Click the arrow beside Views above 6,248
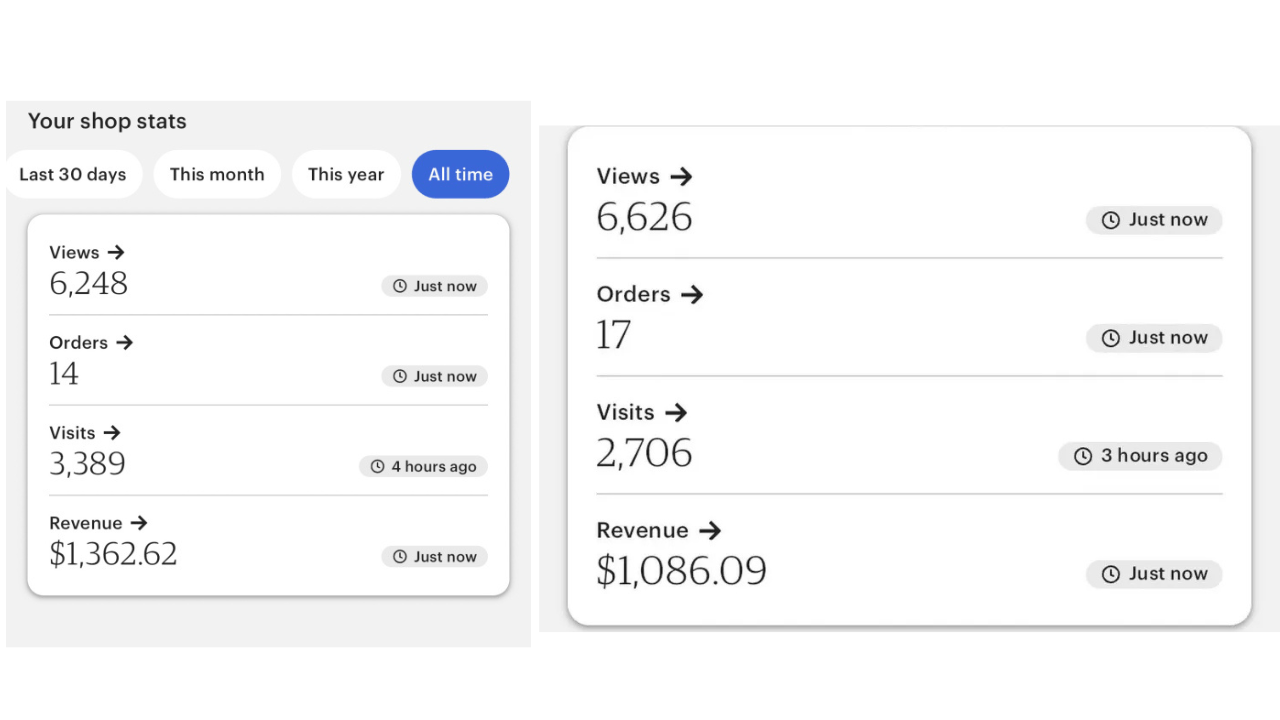The height and width of the screenshot is (720, 1280). point(116,253)
